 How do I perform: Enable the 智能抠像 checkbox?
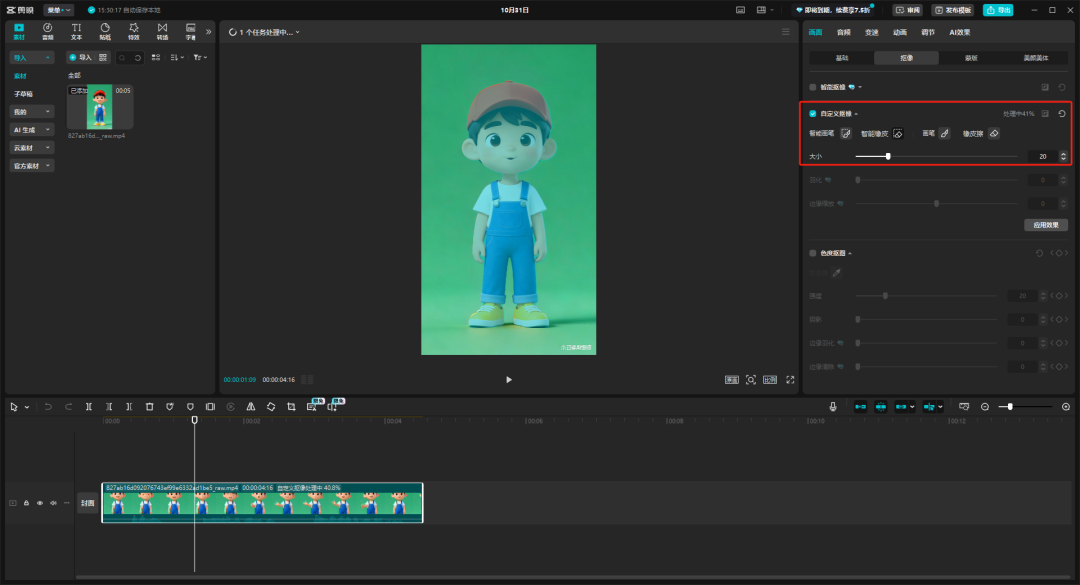tap(813, 88)
